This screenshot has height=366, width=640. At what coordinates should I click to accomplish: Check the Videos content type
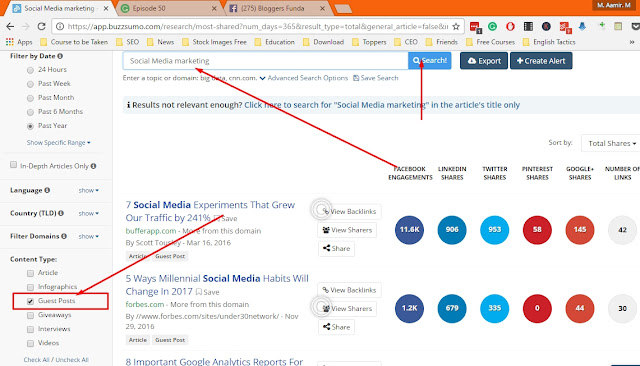tap(30, 344)
